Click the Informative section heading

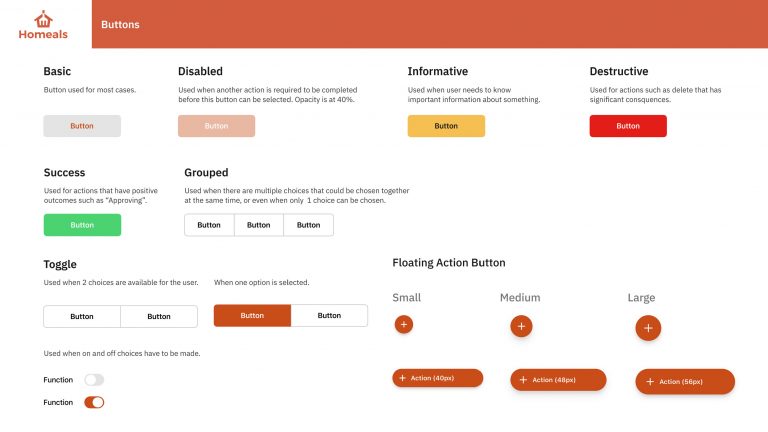coord(437,72)
